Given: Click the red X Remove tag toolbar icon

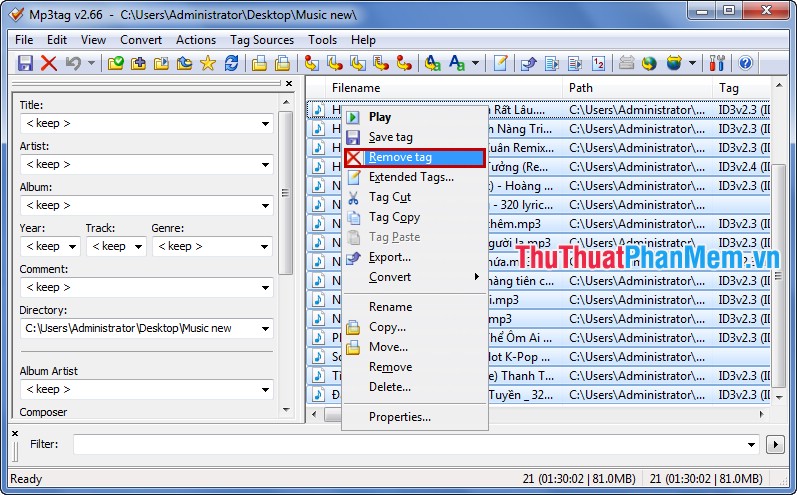Looking at the screenshot, I should pyautogui.click(x=49, y=63).
